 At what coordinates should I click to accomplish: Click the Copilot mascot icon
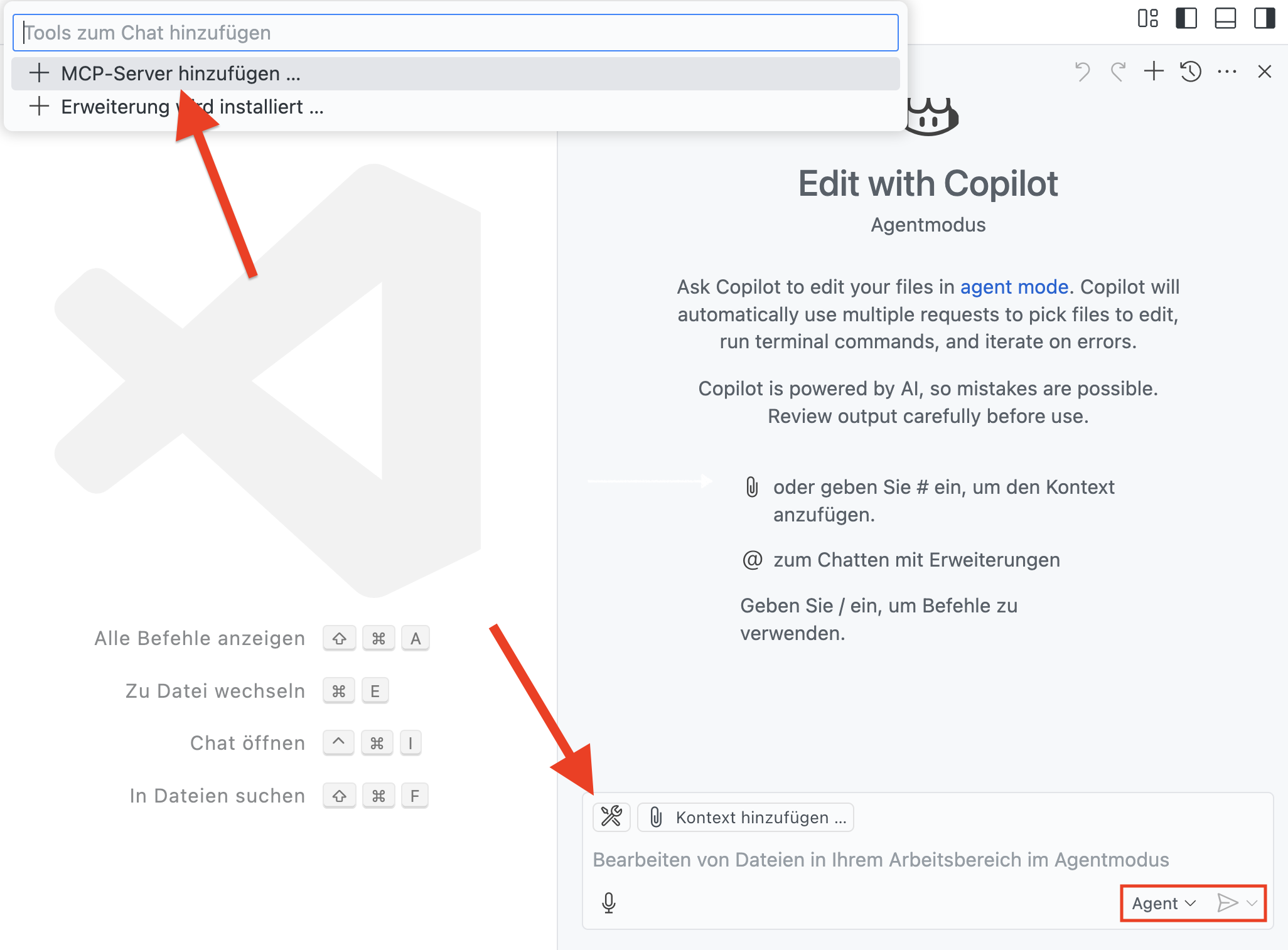[x=933, y=116]
